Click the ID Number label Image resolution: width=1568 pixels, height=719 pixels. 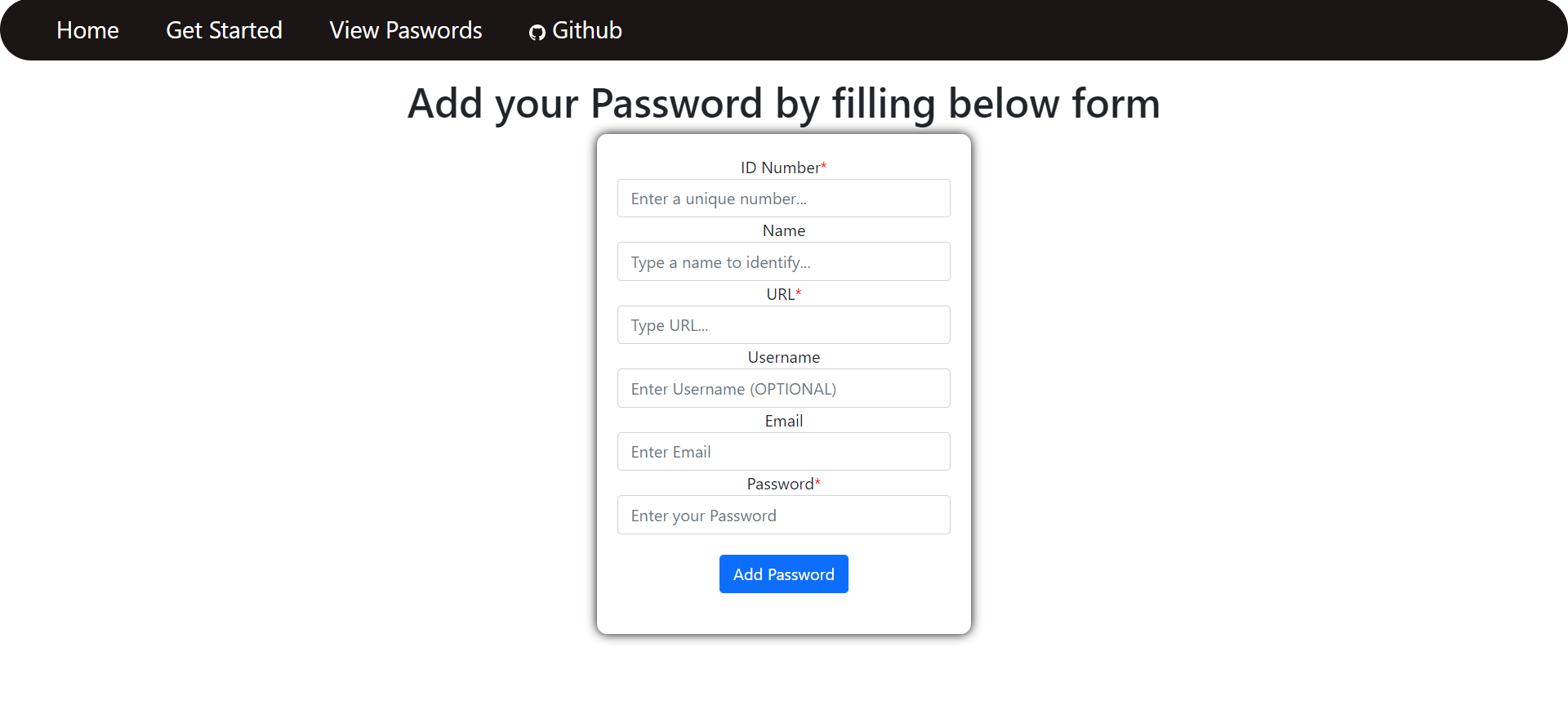(781, 167)
